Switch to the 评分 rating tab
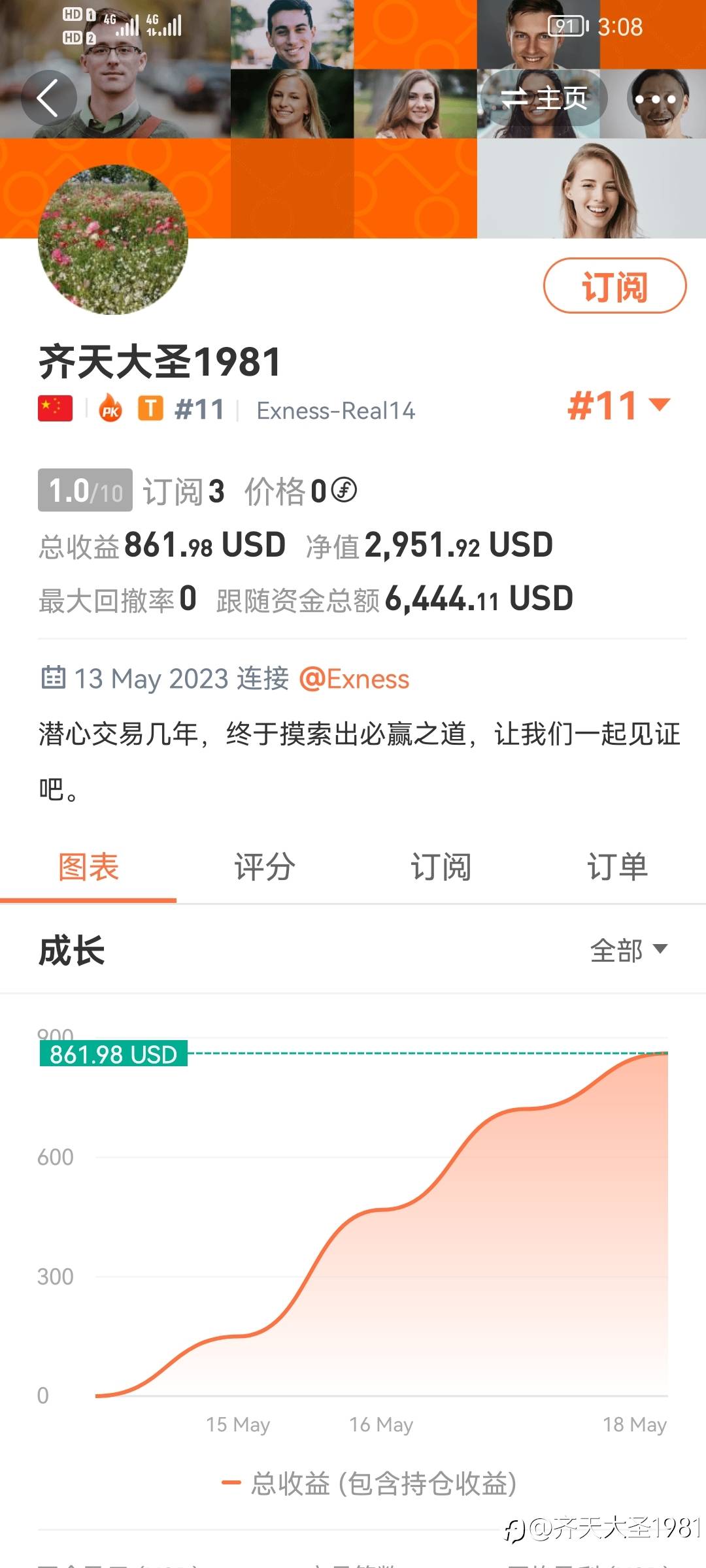This screenshot has width=706, height=1568. pos(265,868)
